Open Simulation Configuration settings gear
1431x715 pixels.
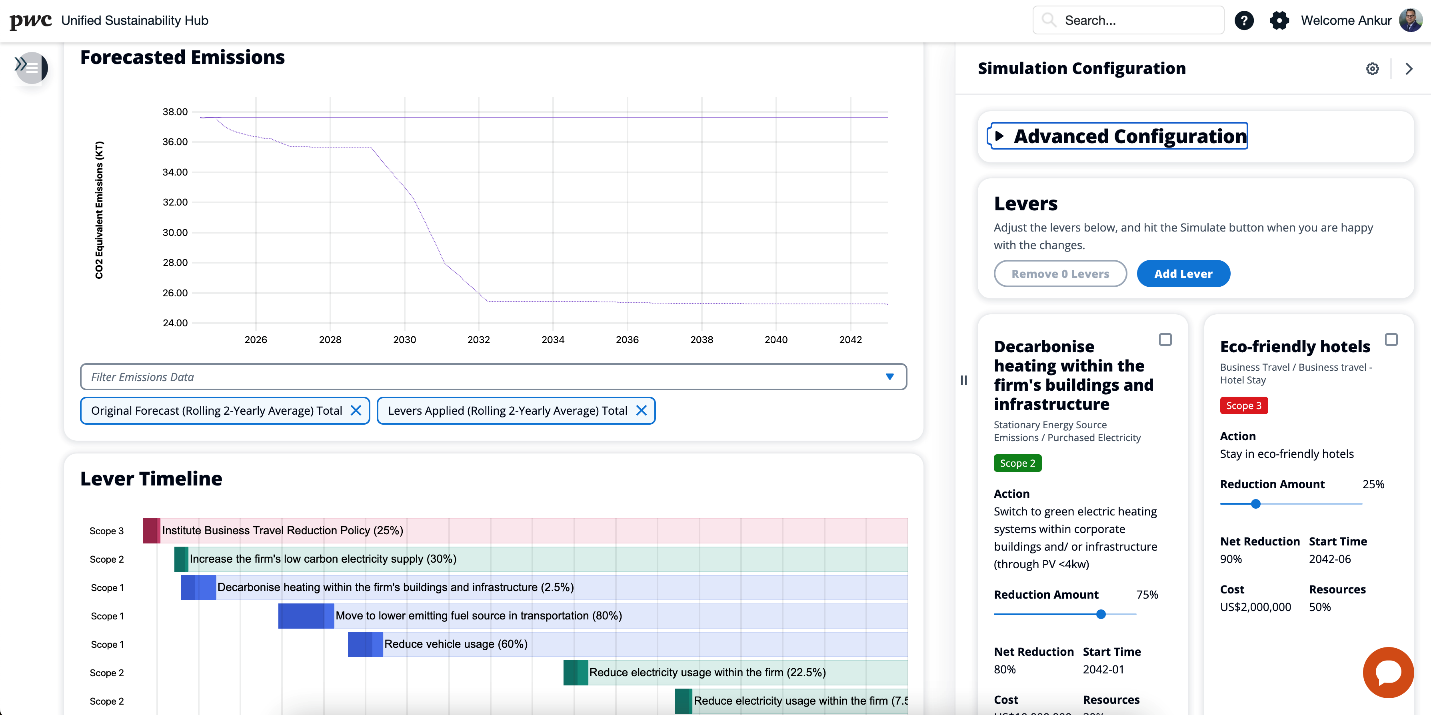[x=1372, y=69]
